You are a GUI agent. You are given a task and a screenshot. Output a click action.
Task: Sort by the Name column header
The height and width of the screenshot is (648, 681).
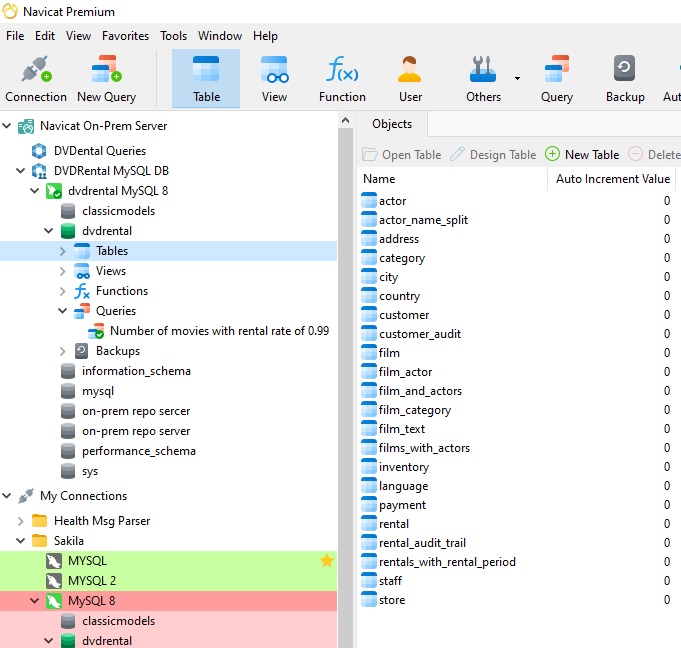(452, 179)
